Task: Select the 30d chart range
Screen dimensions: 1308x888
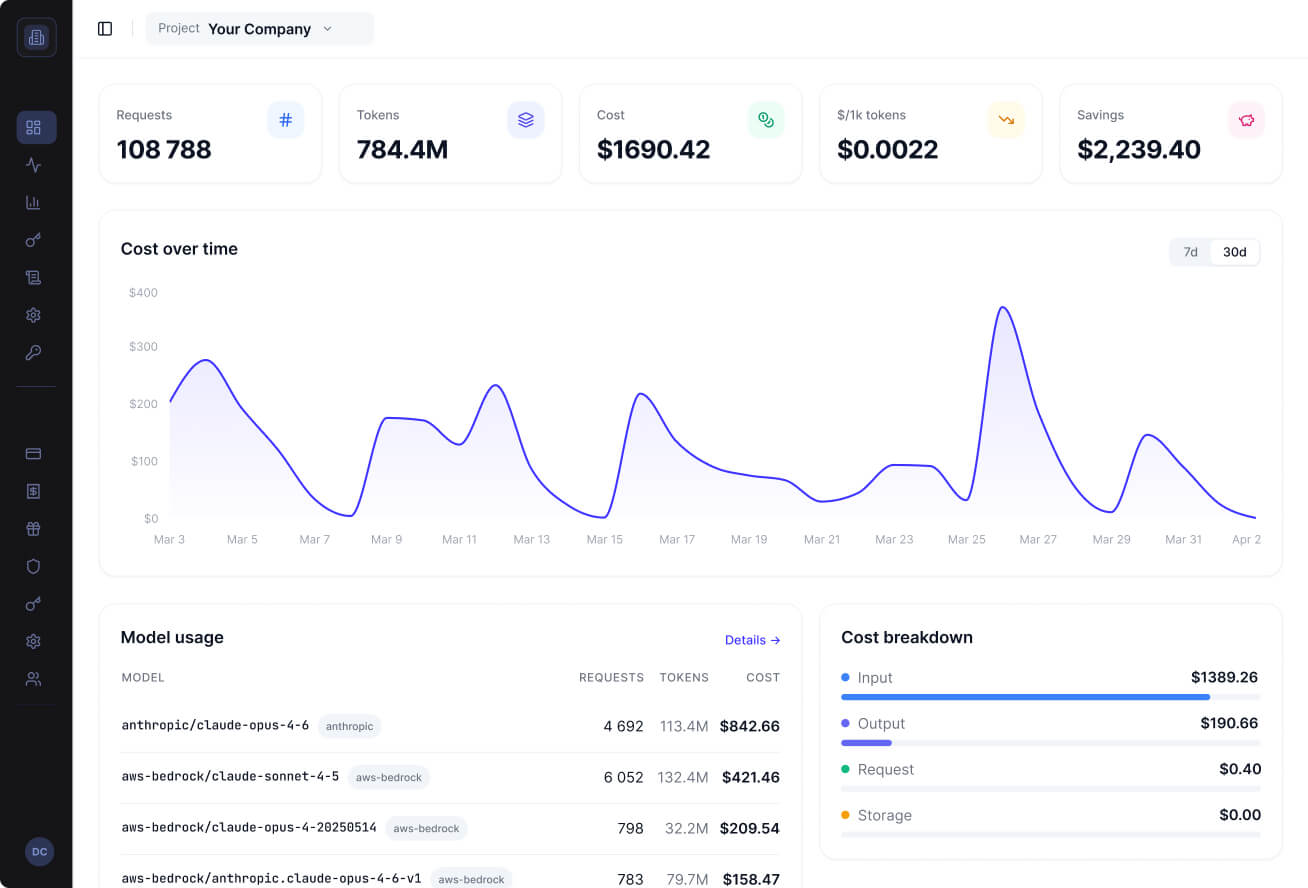Action: (1235, 252)
